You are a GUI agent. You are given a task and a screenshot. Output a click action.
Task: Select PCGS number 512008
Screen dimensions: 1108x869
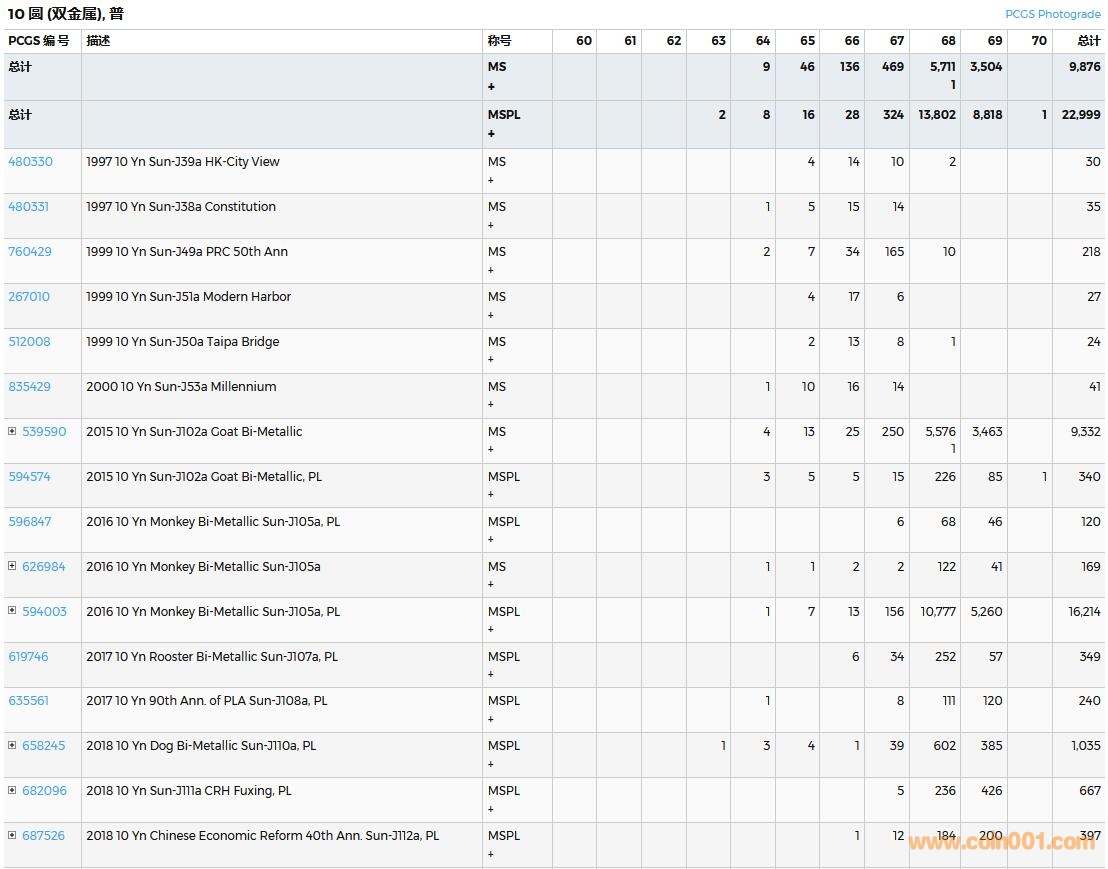29,342
